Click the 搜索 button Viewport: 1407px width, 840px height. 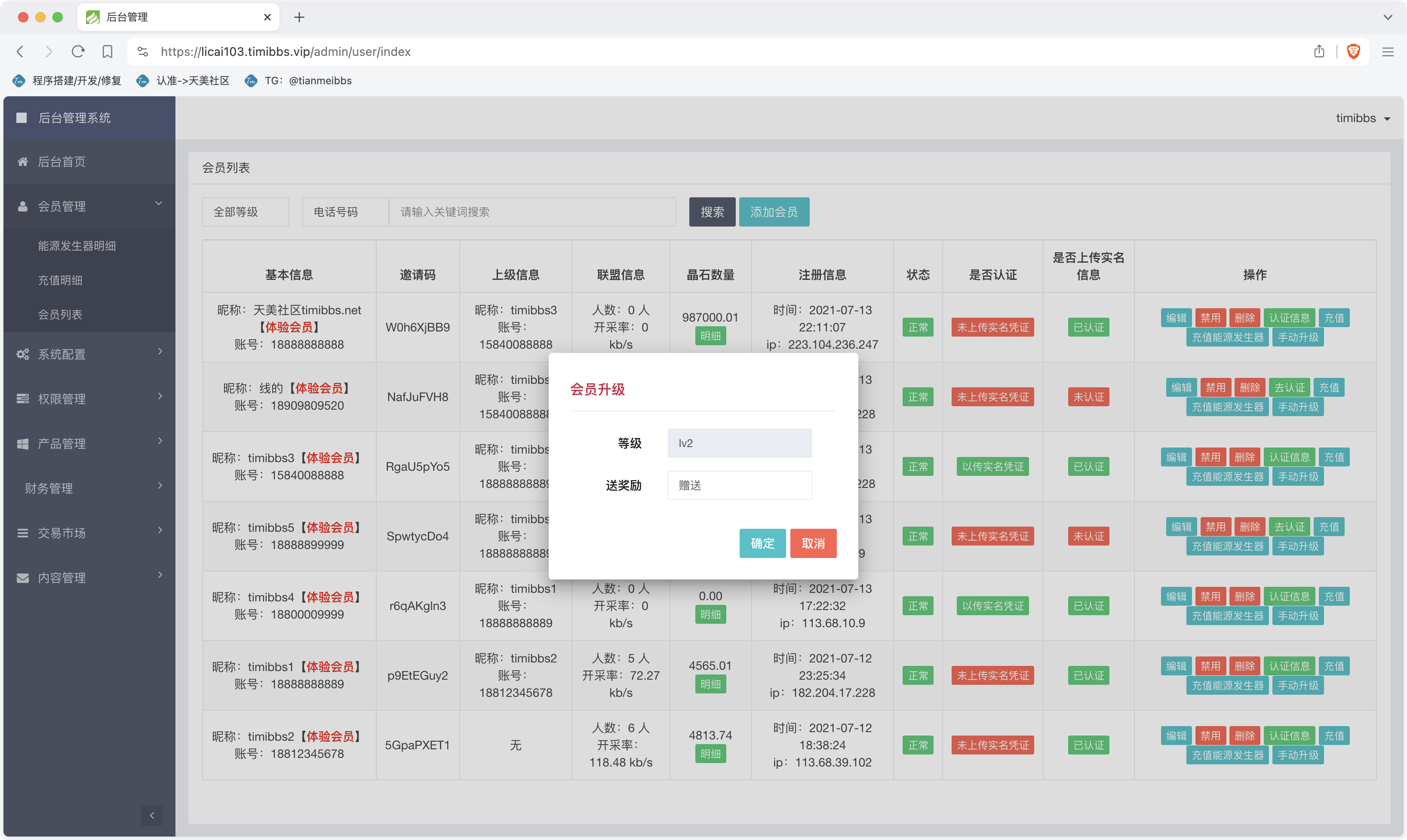pos(712,212)
